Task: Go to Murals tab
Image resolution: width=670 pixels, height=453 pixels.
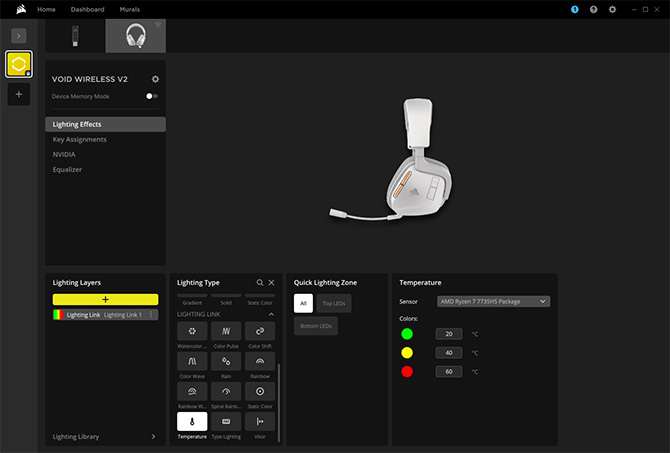Action: click(129, 9)
